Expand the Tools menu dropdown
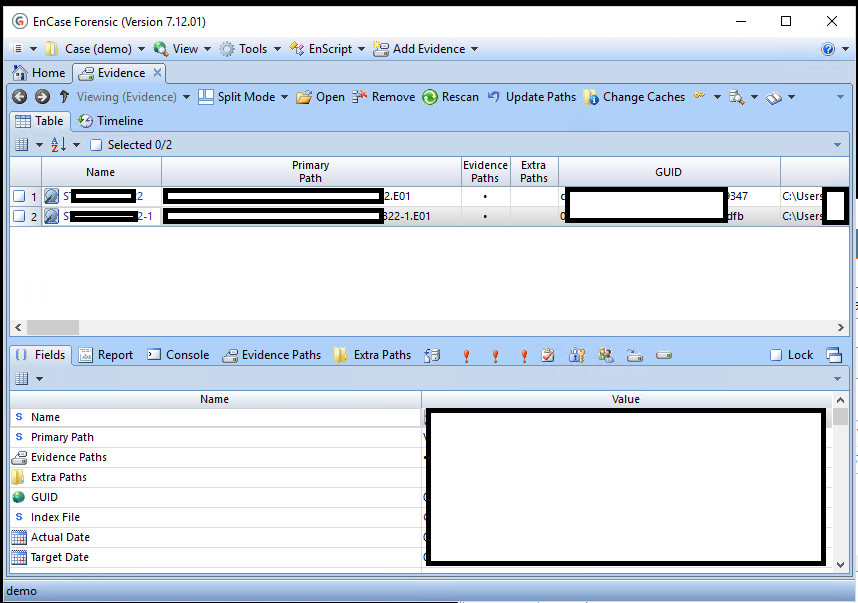 tap(277, 49)
